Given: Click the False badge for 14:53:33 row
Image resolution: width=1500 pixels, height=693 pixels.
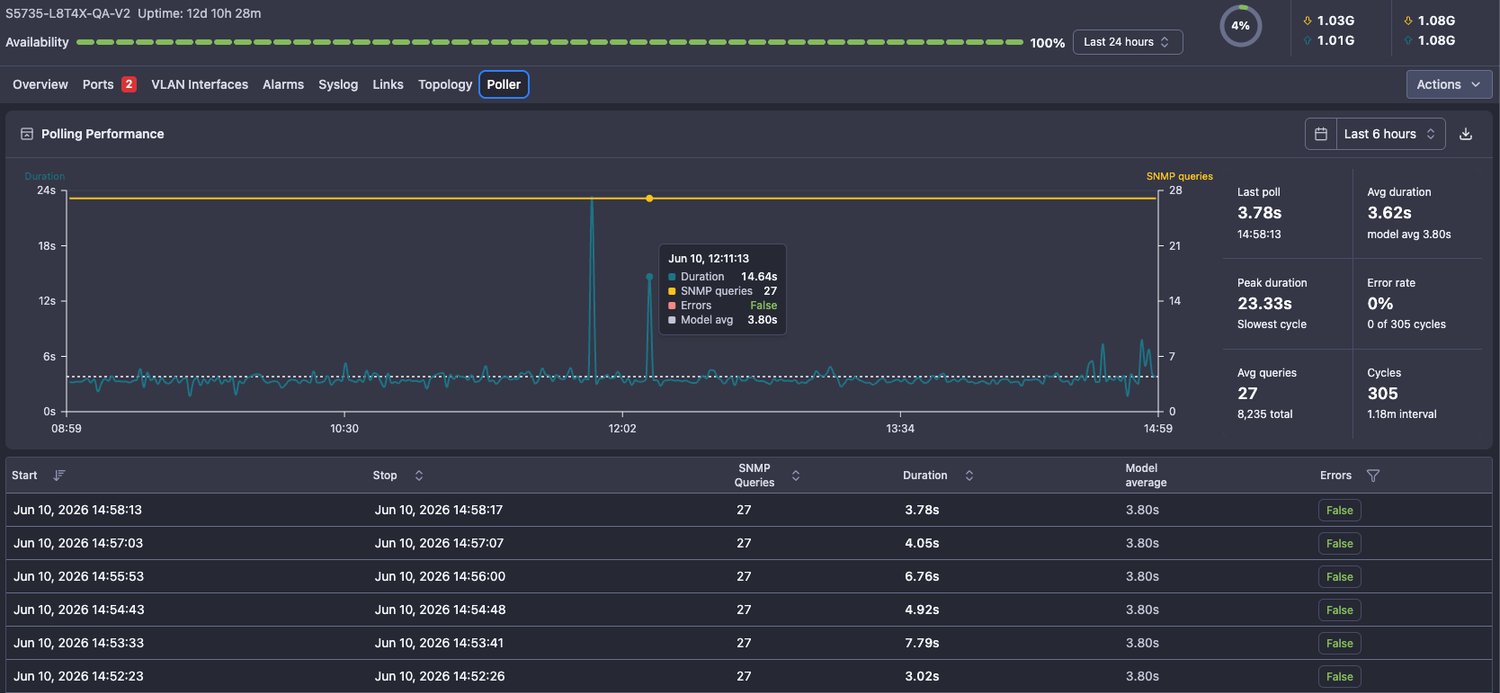Looking at the screenshot, I should click(1339, 644).
